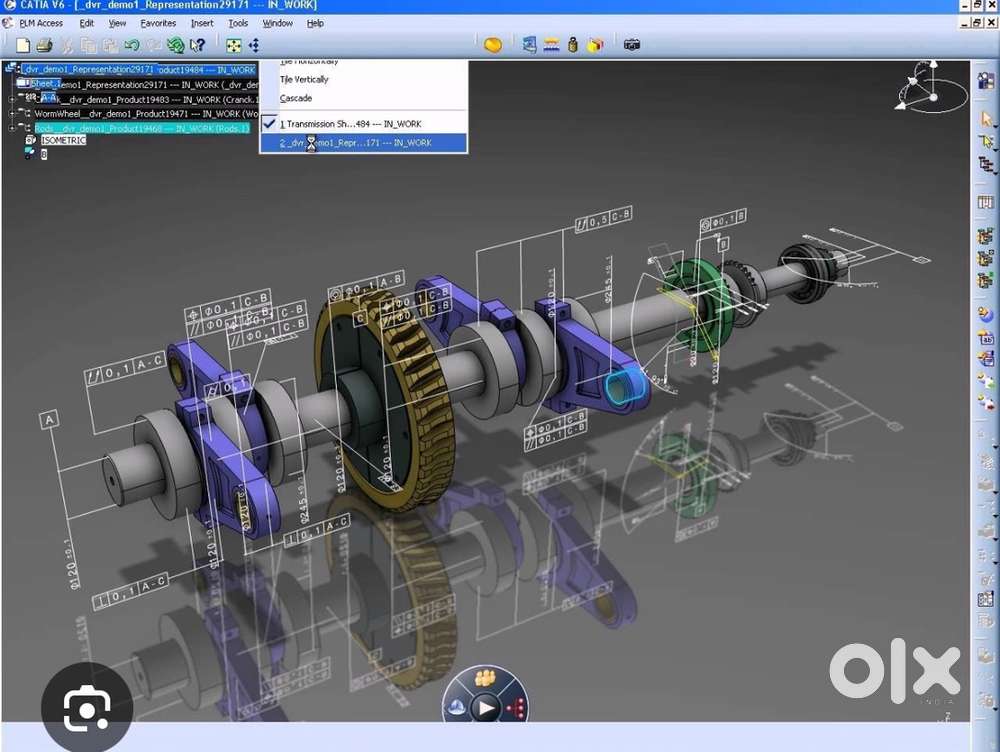The height and width of the screenshot is (752, 1000).
Task: Click the What's This help cursor icon
Action: (x=198, y=45)
